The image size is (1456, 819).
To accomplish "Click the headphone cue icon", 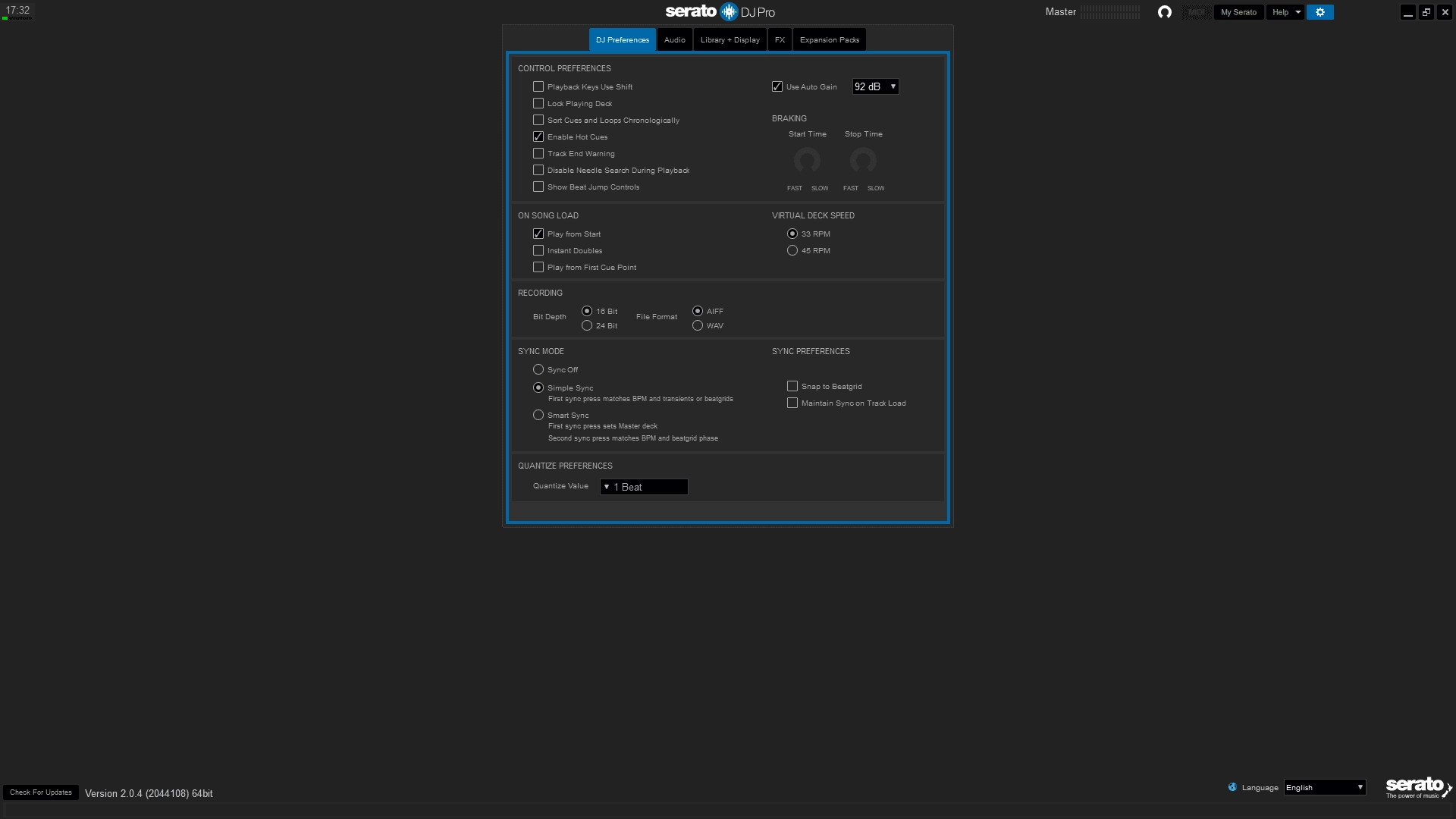I will click(x=1165, y=12).
